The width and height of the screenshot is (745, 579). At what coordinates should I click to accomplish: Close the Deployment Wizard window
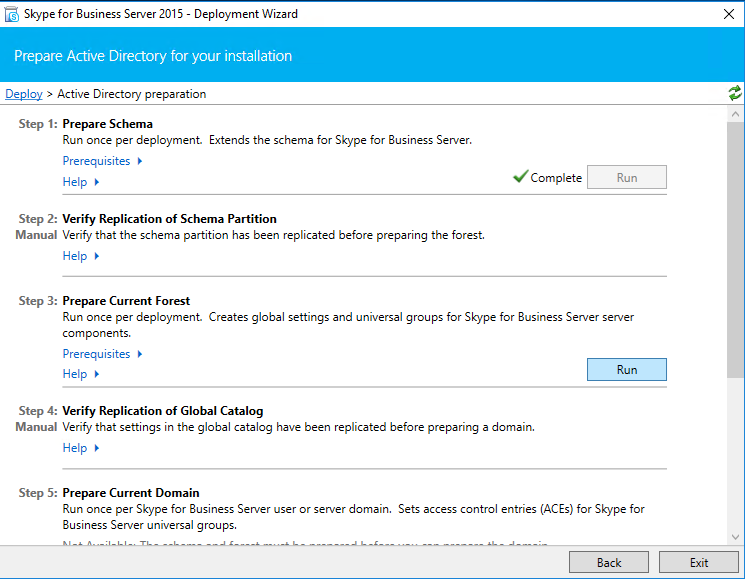click(x=729, y=14)
